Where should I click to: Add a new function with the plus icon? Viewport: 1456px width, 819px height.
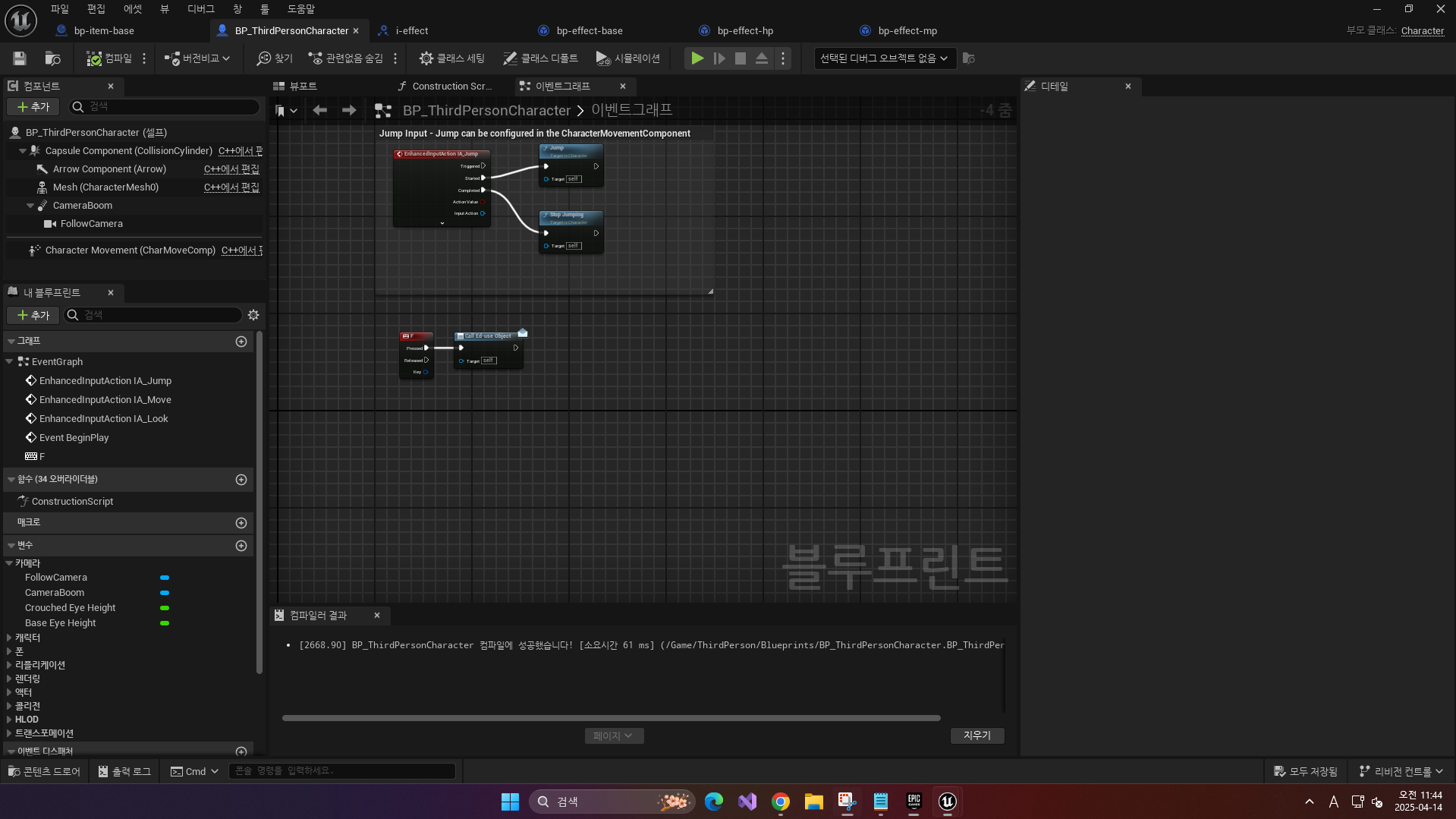click(241, 480)
